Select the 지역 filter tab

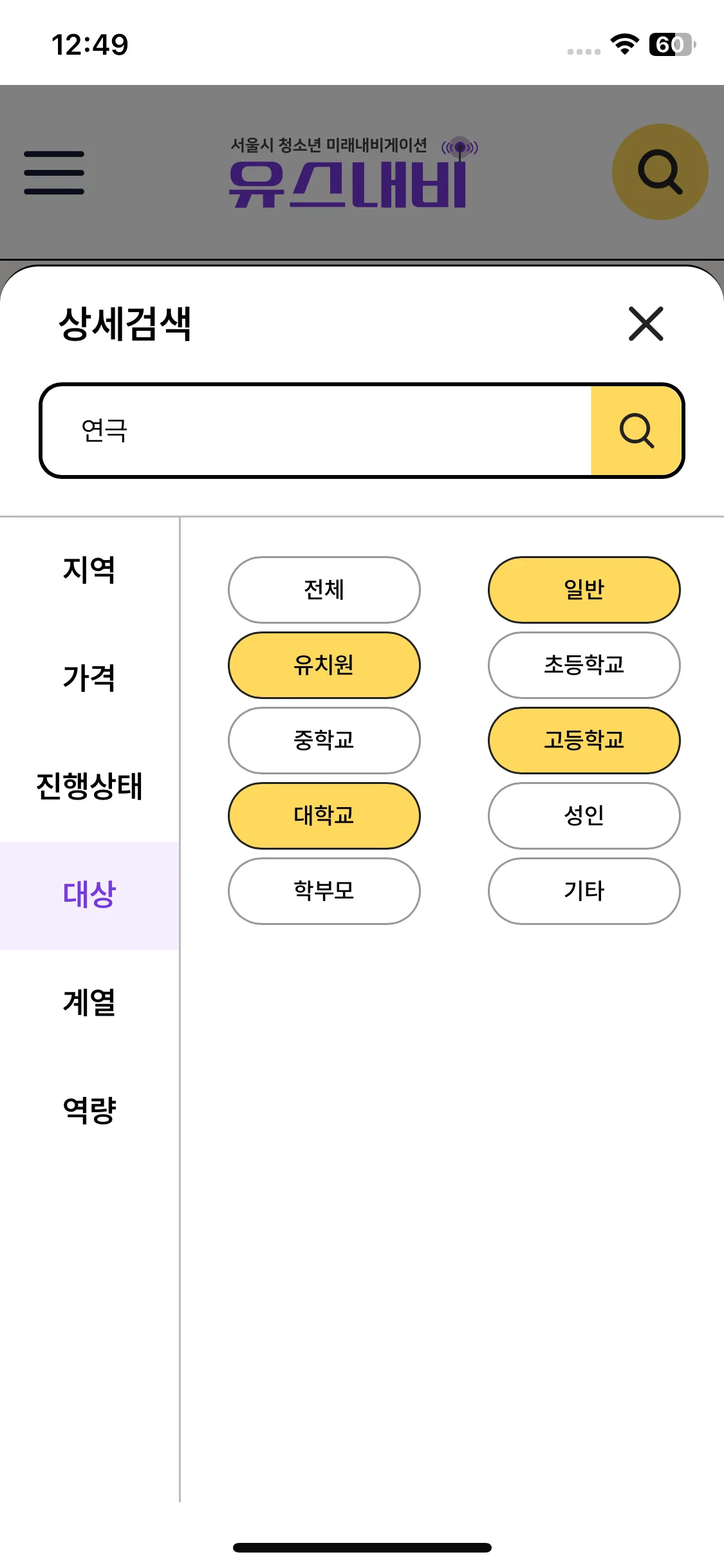coord(89,570)
